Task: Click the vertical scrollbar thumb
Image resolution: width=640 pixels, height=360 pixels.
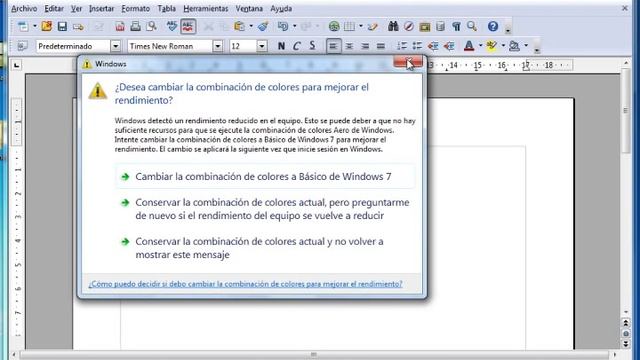Action: pyautogui.click(x=626, y=111)
